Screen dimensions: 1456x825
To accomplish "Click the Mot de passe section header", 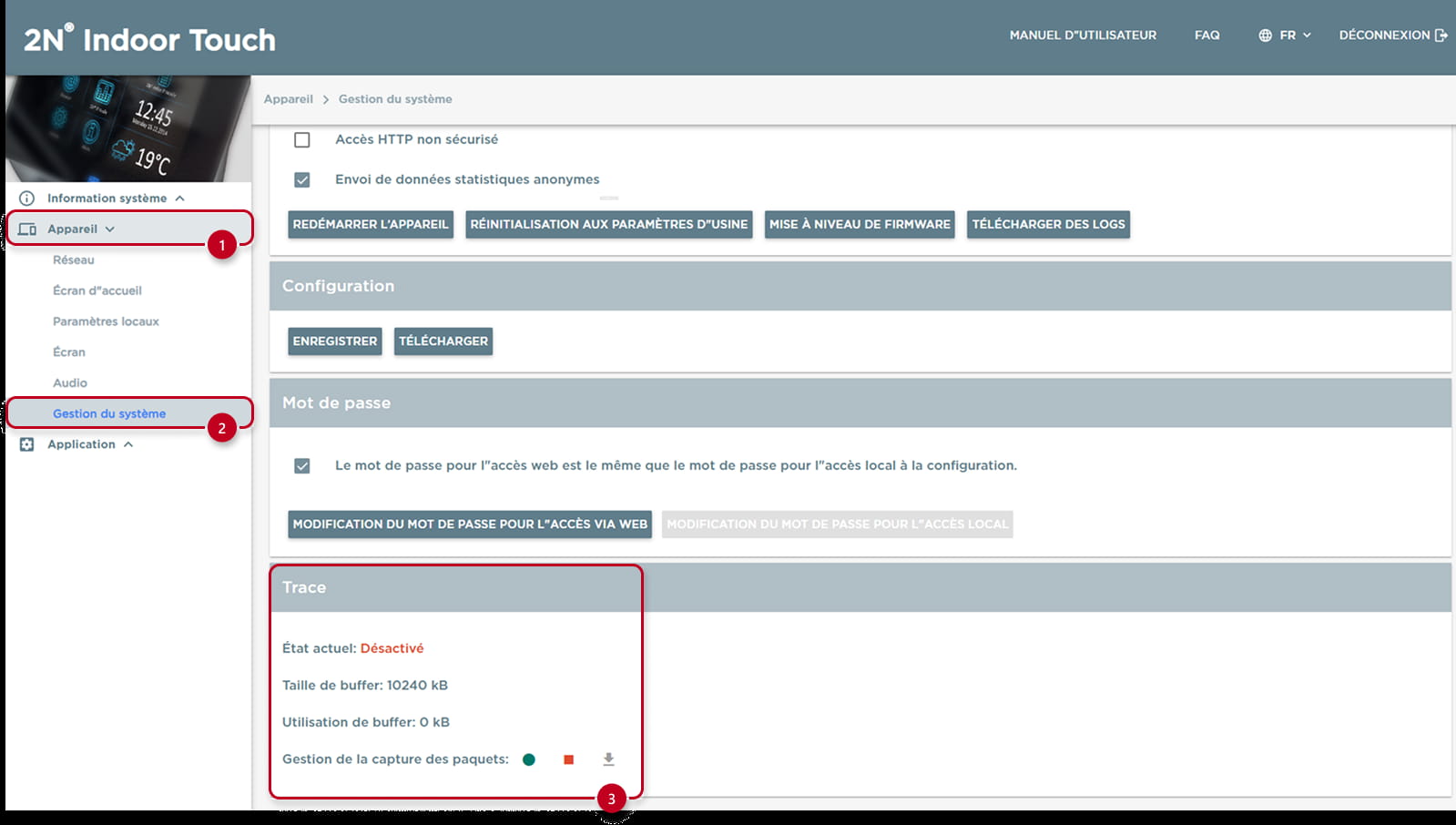I will 860,403.
